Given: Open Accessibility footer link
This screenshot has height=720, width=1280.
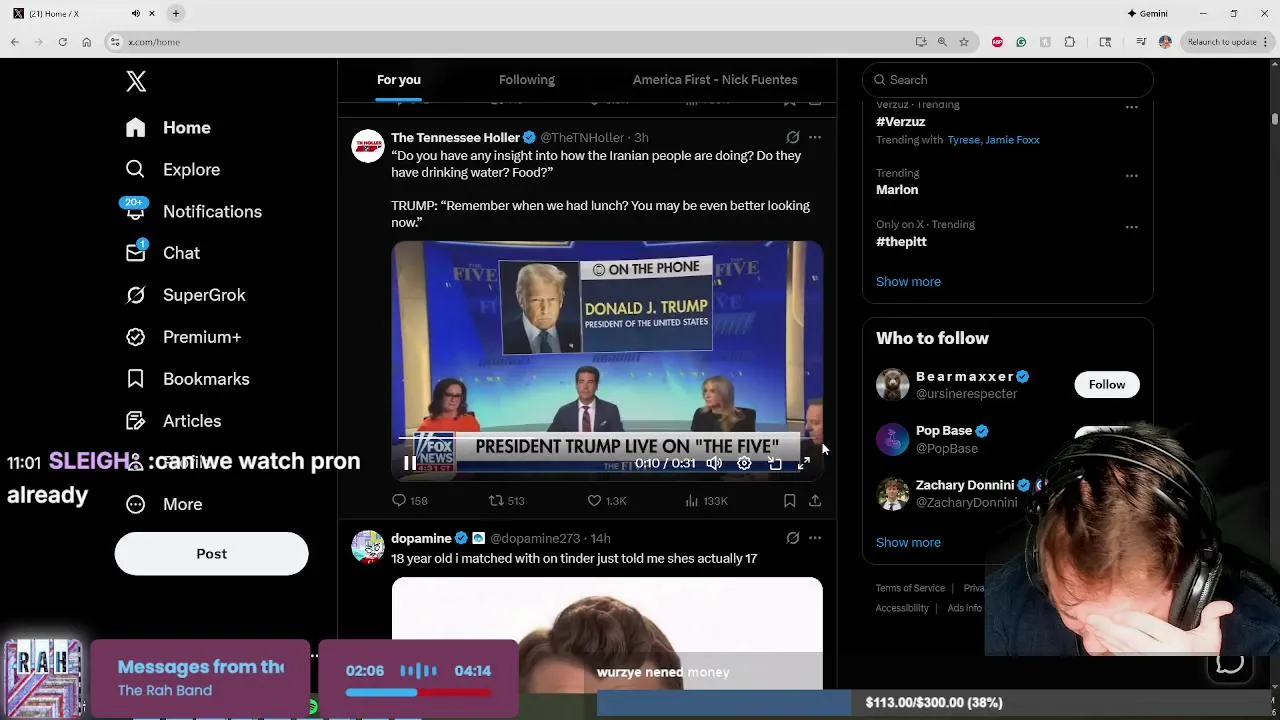Looking at the screenshot, I should coord(902,608).
